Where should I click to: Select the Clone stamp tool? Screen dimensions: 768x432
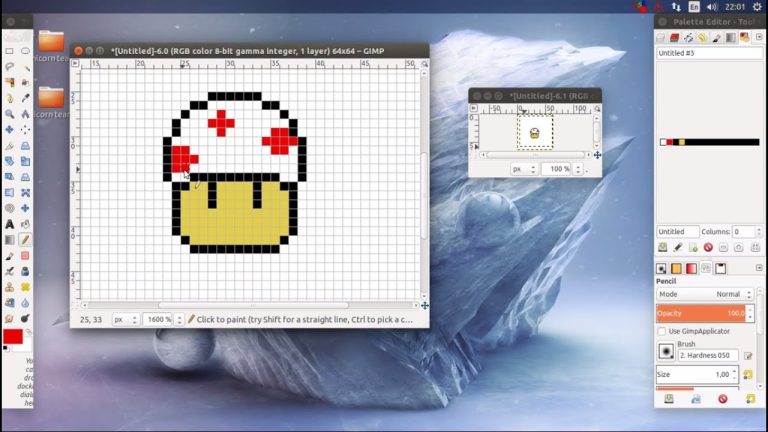(x=9, y=287)
